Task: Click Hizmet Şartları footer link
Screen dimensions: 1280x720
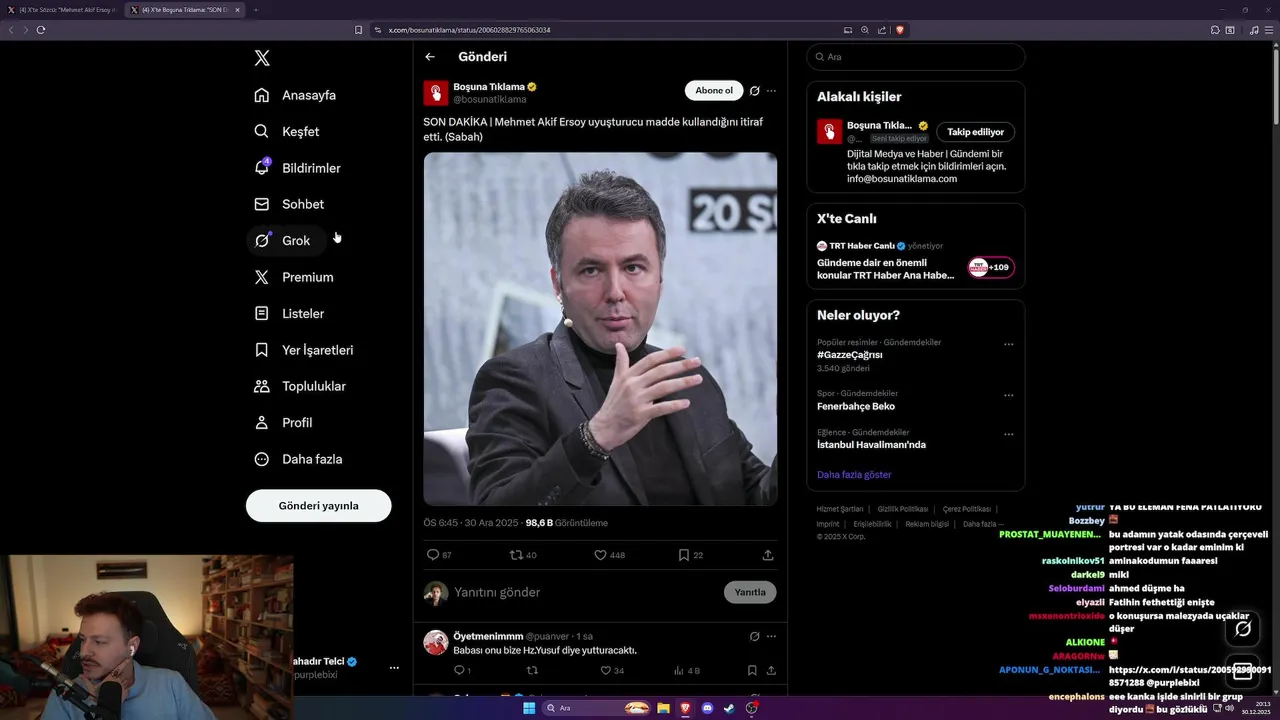Action: [x=840, y=509]
